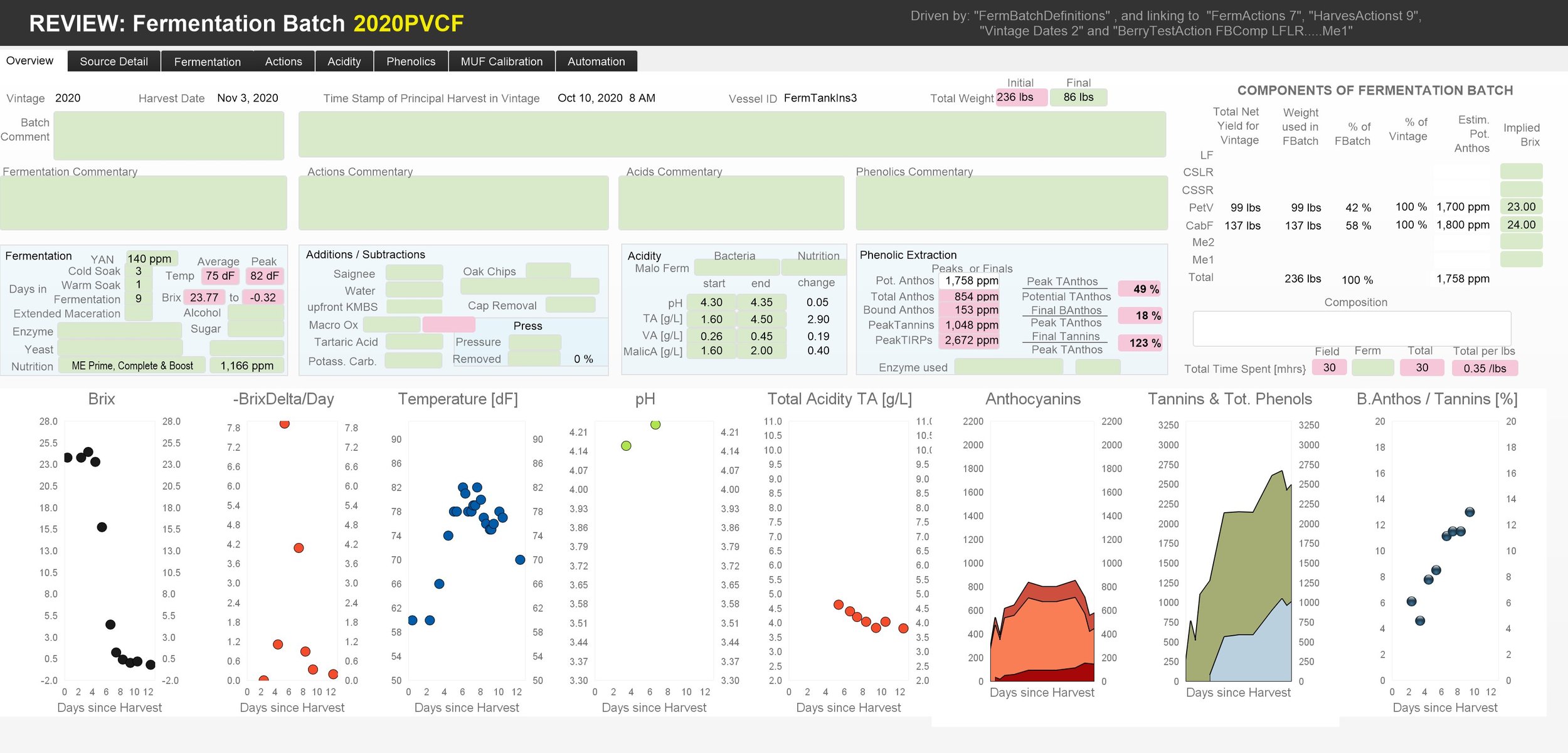1568x753 pixels.
Task: Click the Acids Commentary box
Action: point(731,203)
